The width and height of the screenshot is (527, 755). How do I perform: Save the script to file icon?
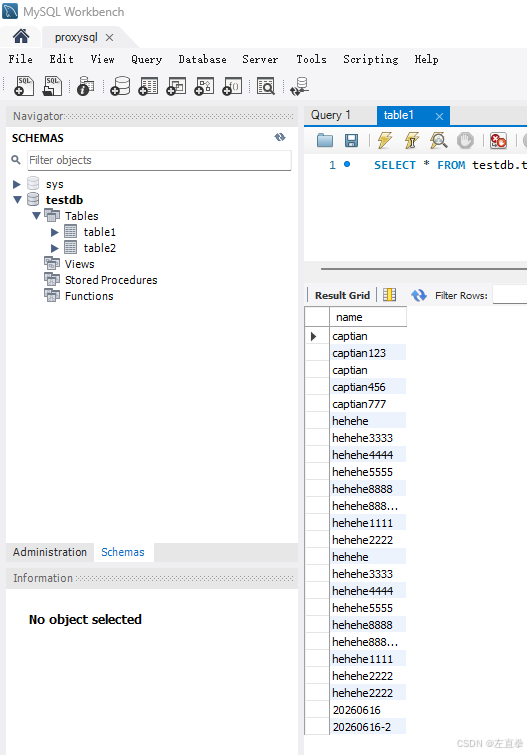(x=351, y=140)
